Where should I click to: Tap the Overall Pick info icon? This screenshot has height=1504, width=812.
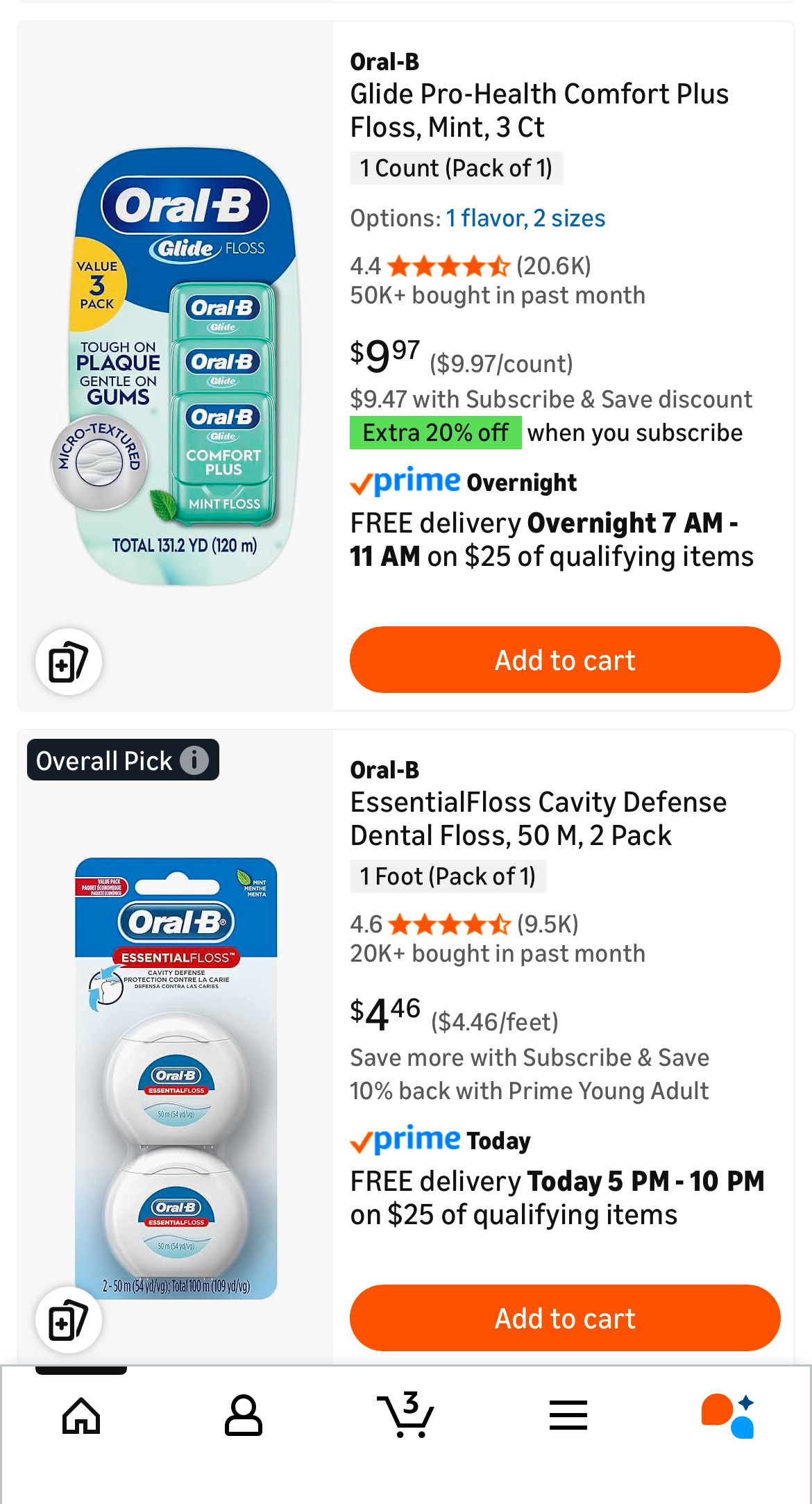point(194,760)
